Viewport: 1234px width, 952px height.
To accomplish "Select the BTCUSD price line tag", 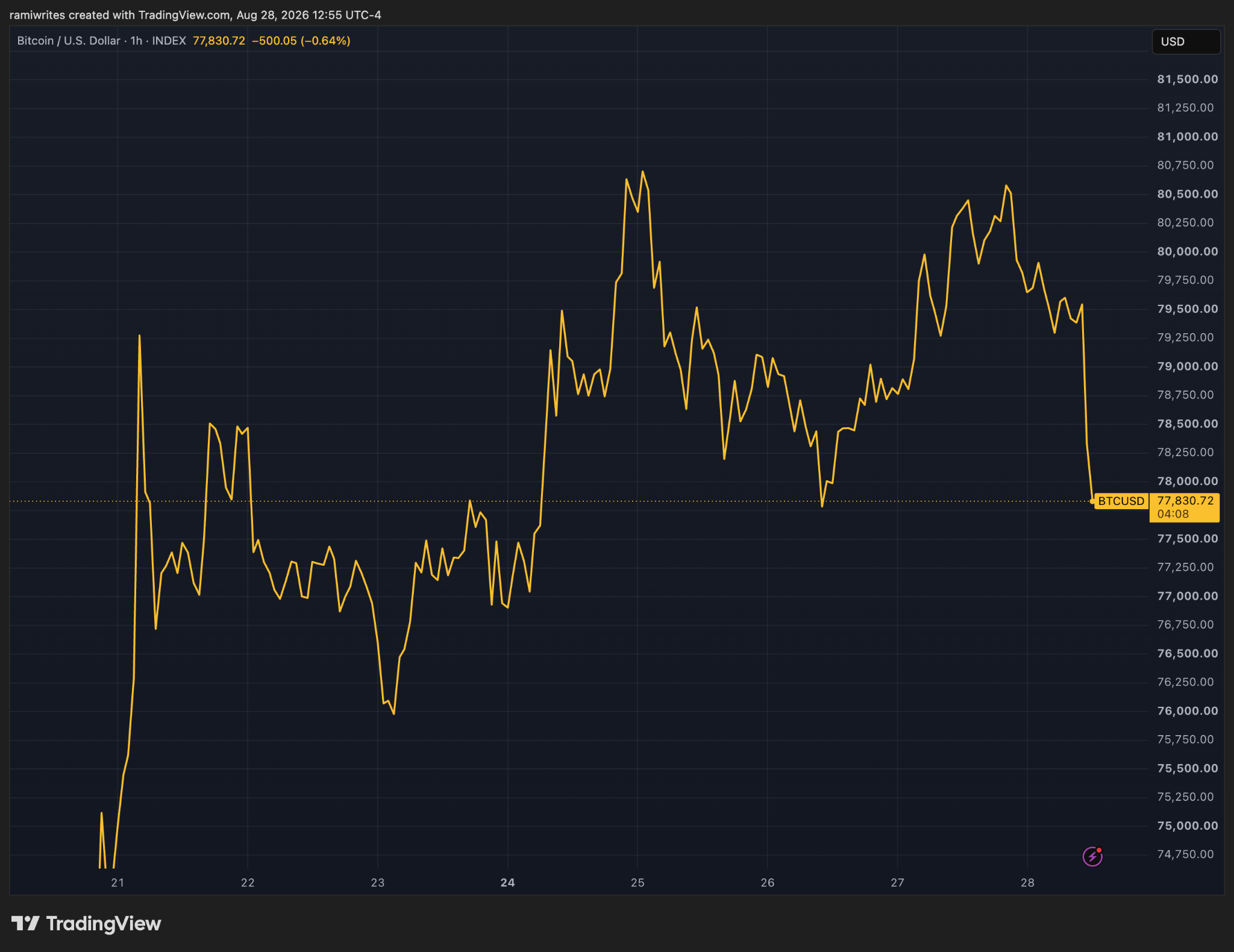I will [1121, 501].
